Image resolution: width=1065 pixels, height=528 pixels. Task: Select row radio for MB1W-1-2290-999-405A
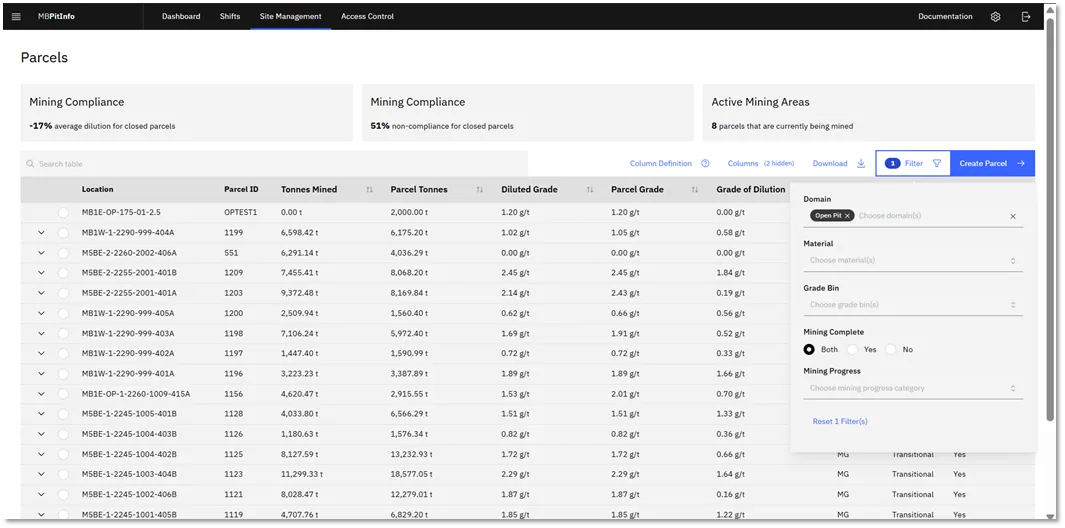coord(63,313)
